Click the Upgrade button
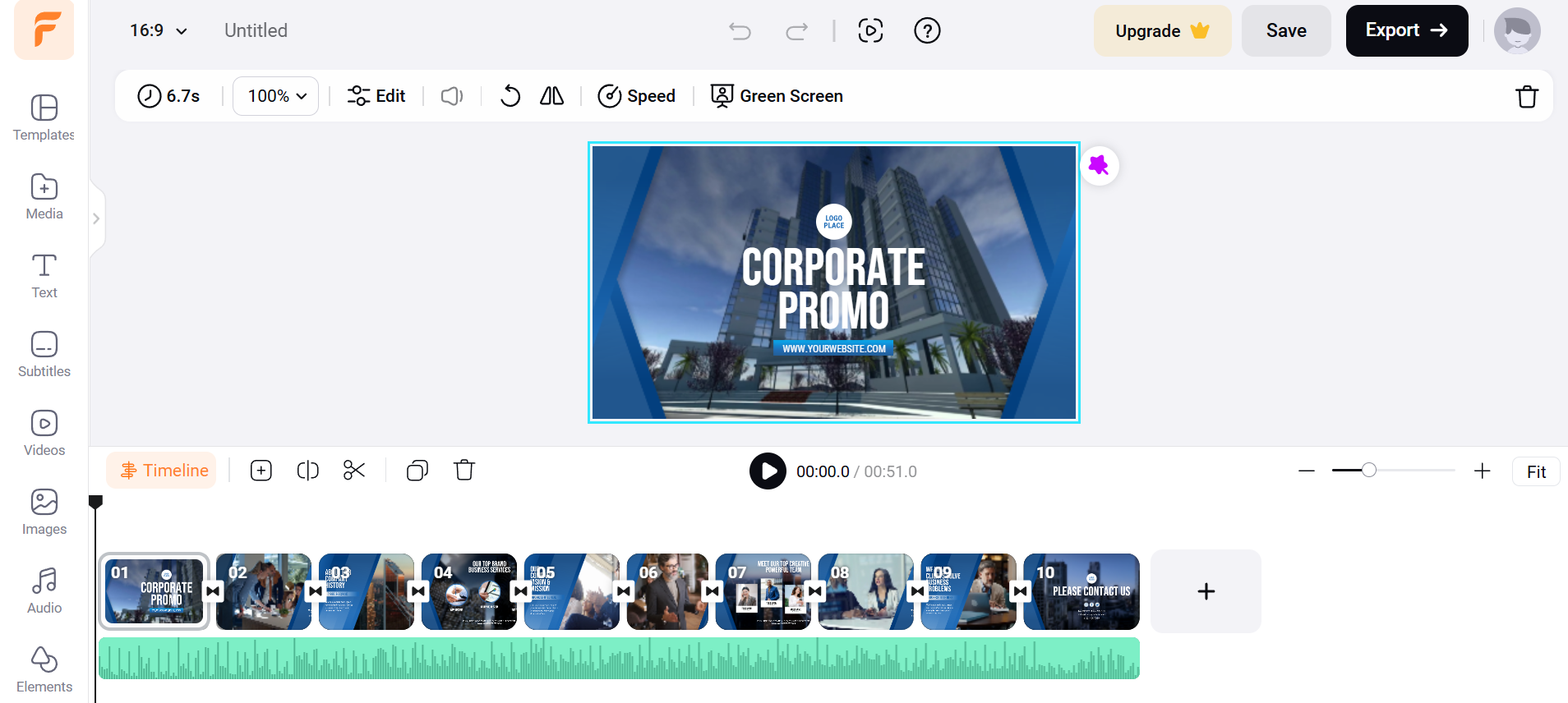Image resolution: width=1568 pixels, height=703 pixels. pyautogui.click(x=1162, y=31)
